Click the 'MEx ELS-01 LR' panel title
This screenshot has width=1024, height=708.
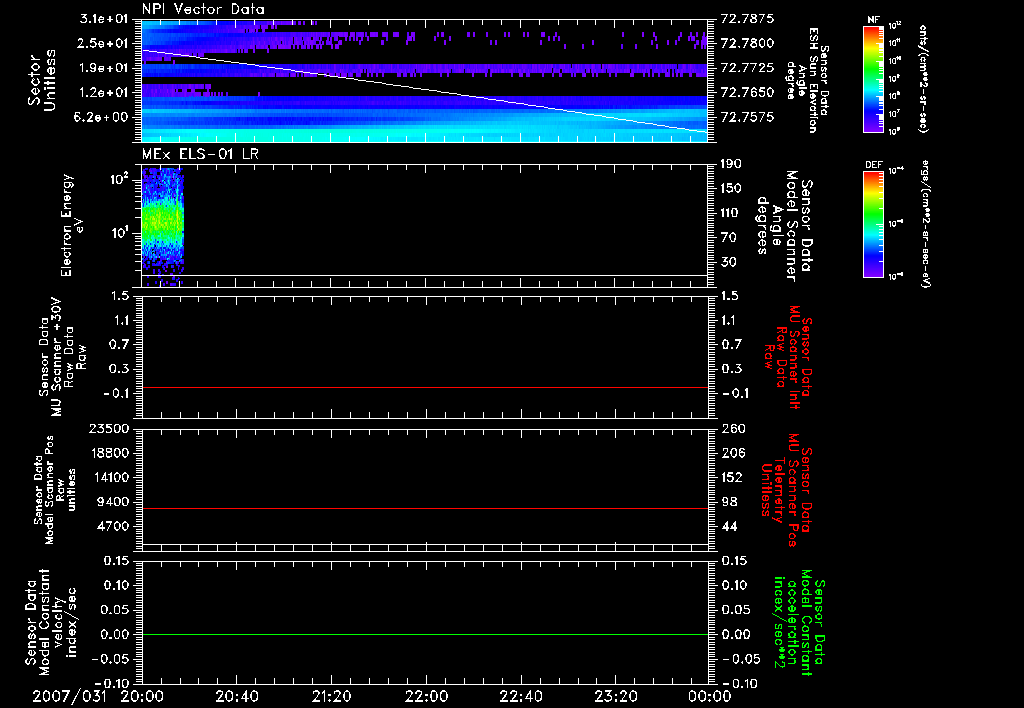click(x=200, y=153)
